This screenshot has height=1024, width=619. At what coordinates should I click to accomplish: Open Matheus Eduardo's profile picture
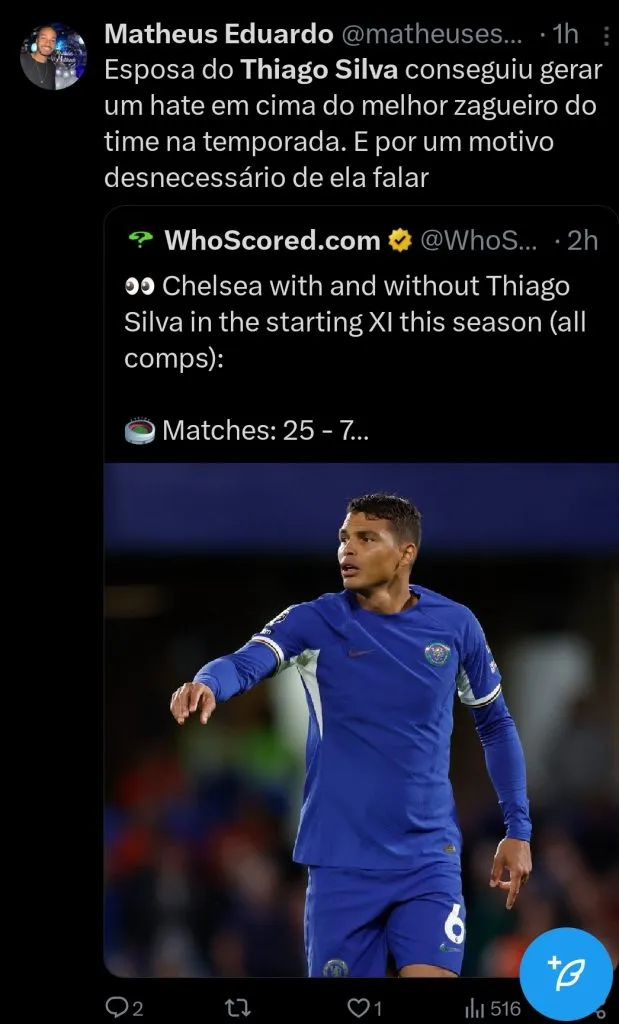tap(54, 58)
